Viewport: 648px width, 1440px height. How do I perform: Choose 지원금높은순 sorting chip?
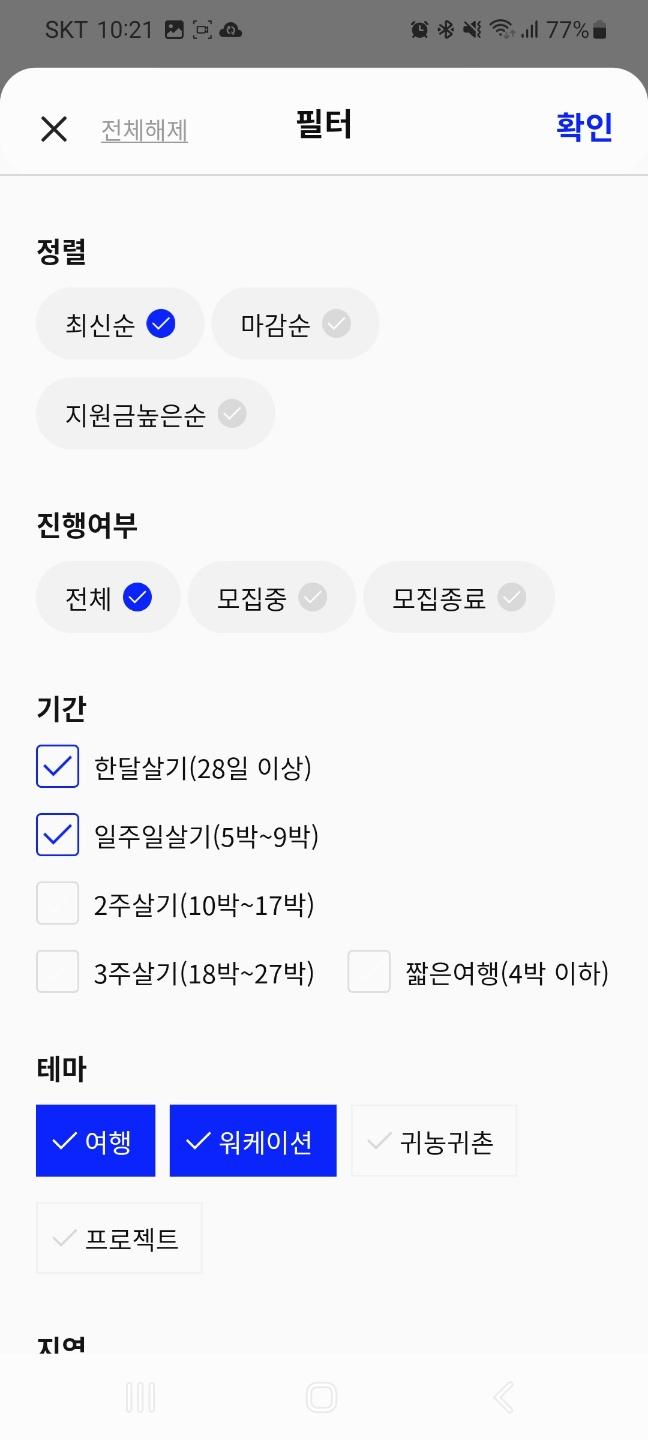(155, 414)
